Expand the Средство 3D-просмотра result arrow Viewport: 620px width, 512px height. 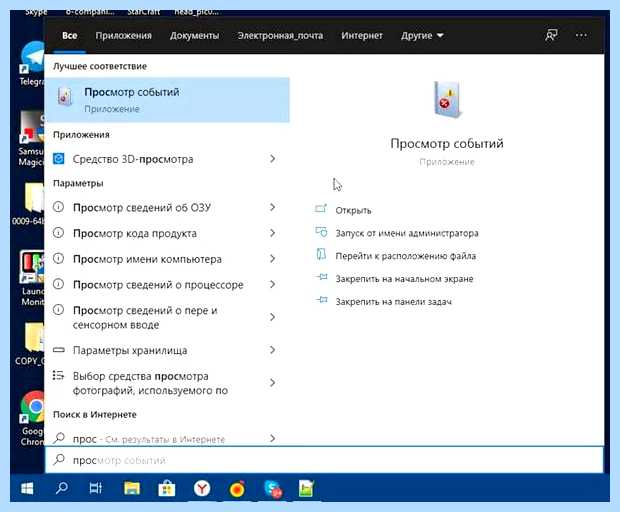tap(272, 159)
